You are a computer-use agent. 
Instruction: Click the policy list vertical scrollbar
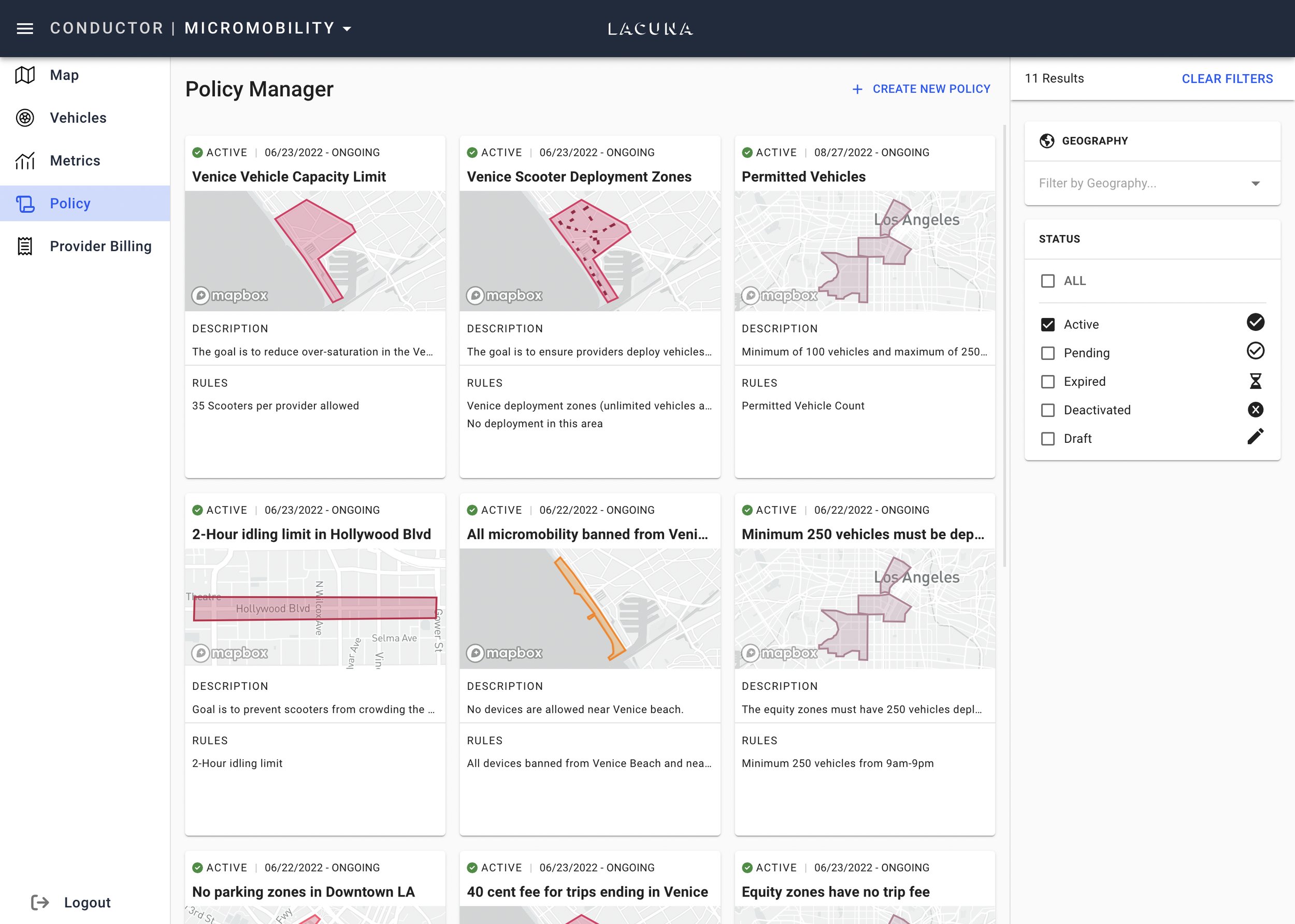coord(1004,346)
